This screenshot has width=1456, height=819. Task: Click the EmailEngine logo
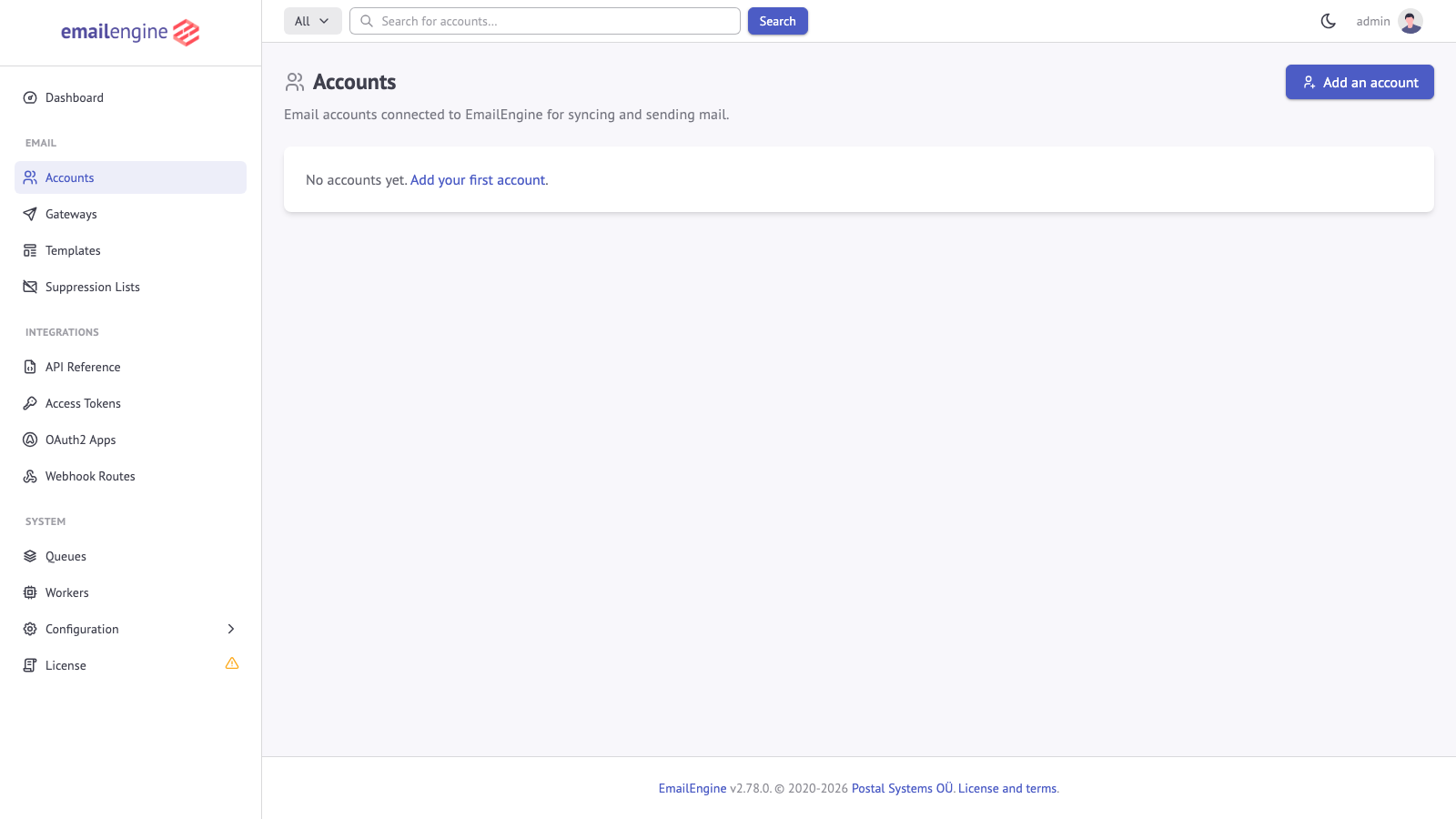pos(130,33)
